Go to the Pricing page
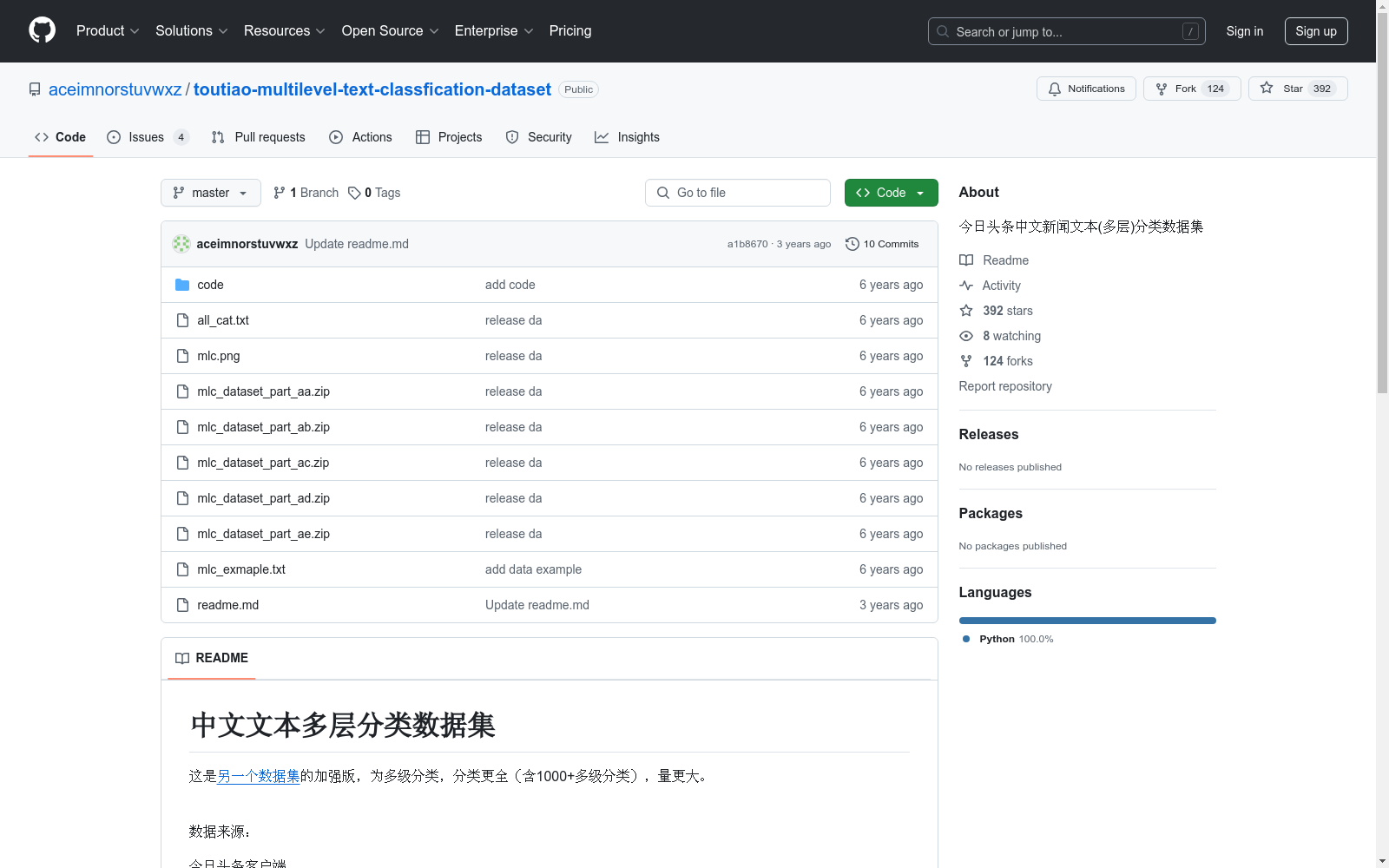This screenshot has height=868, width=1389. click(x=570, y=30)
